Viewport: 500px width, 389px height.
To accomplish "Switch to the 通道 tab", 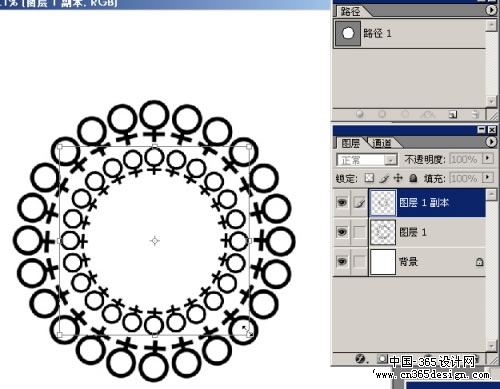I will click(382, 143).
